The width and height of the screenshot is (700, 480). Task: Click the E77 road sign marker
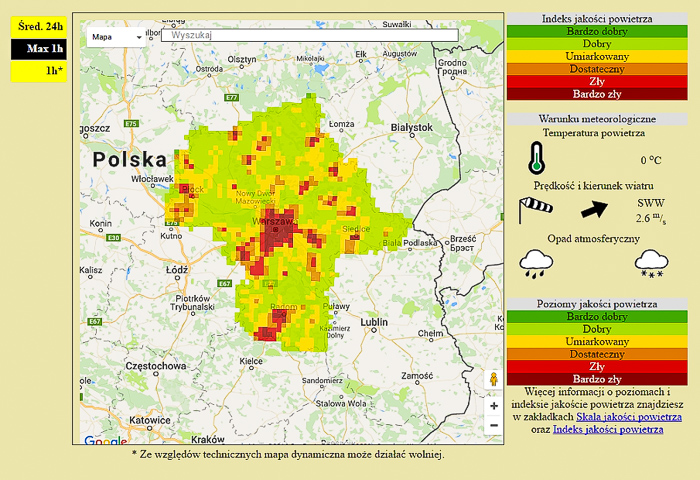coord(231,97)
